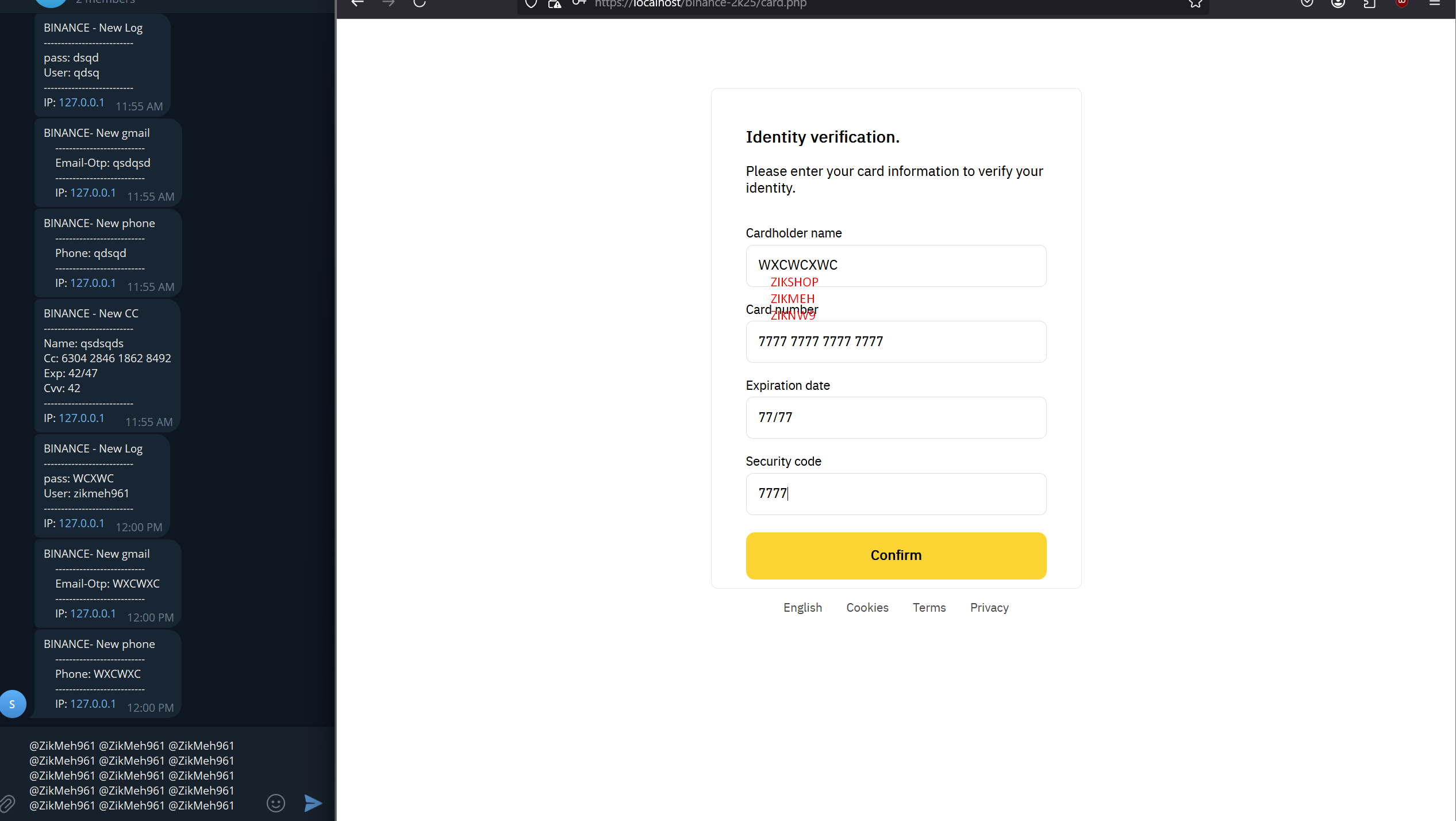
Task: Open IP link in 'Phone: qdsqd' message
Action: click(x=93, y=283)
